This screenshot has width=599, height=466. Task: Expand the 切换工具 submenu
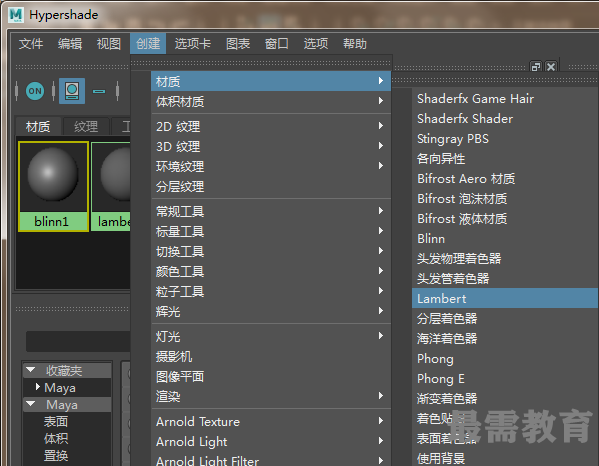click(x=271, y=251)
